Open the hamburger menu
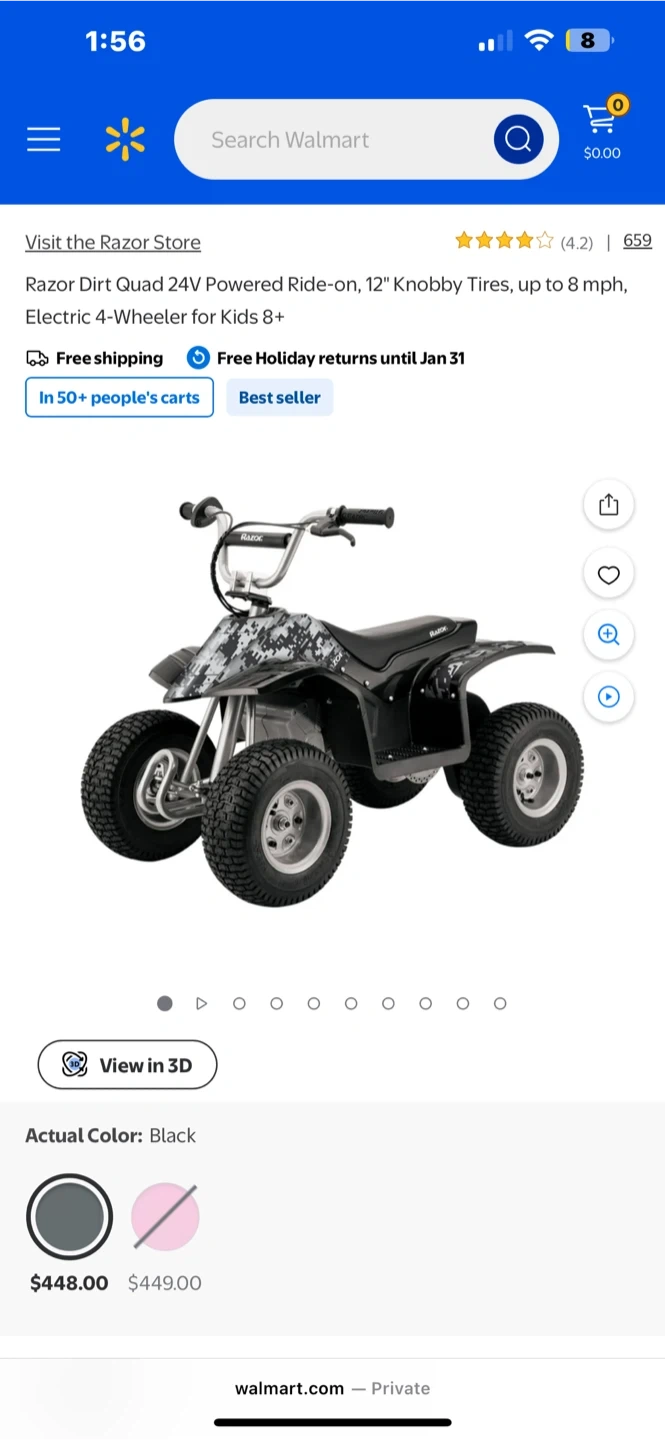The height and width of the screenshot is (1440, 665). pyautogui.click(x=44, y=139)
